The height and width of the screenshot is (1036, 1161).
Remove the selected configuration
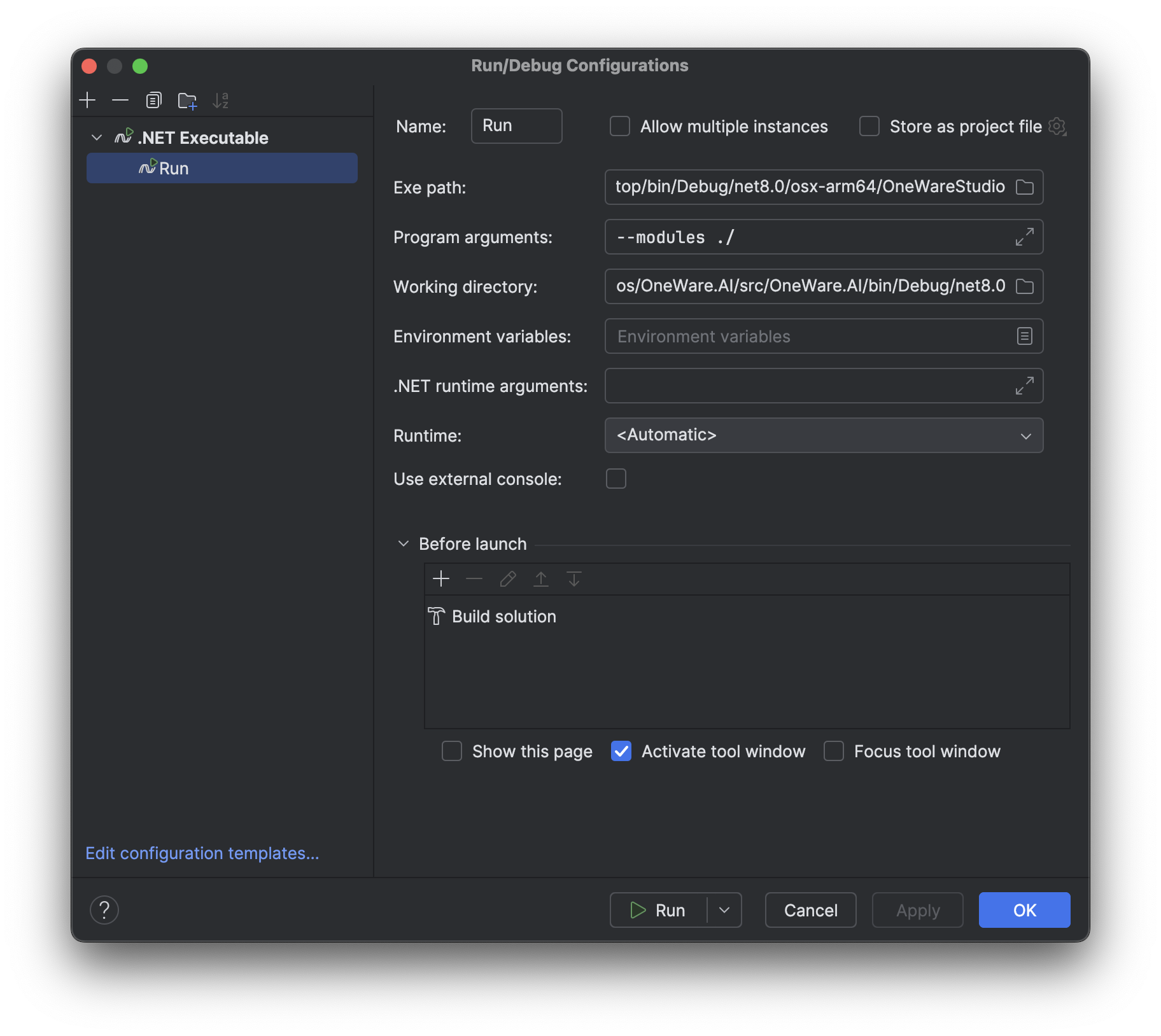pyautogui.click(x=120, y=101)
